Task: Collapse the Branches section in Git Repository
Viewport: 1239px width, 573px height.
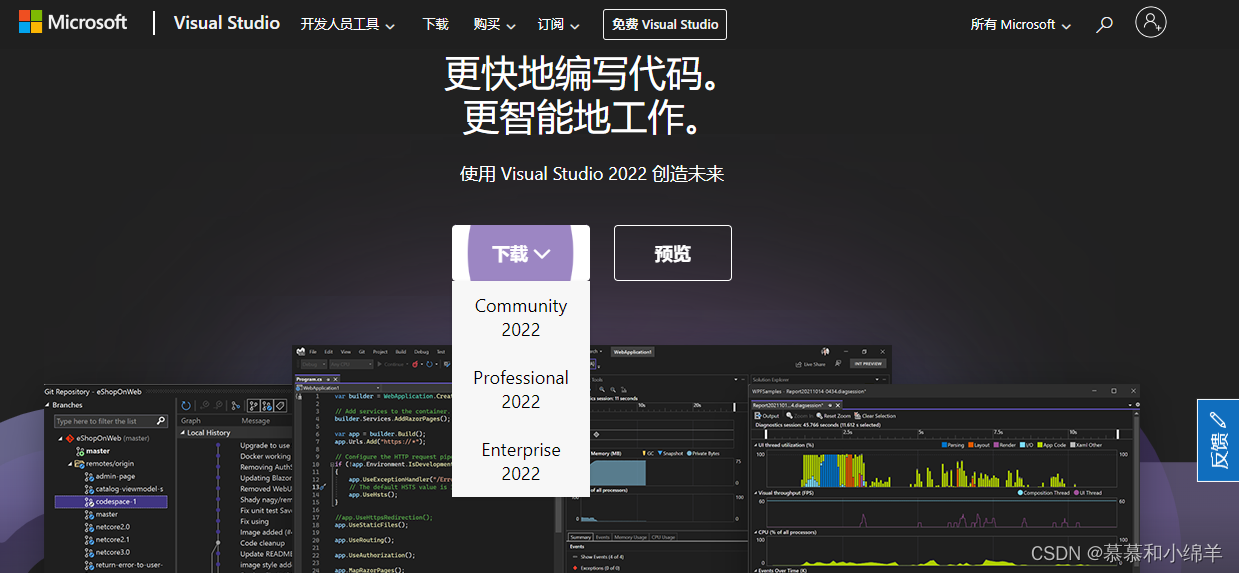Action: [48, 405]
